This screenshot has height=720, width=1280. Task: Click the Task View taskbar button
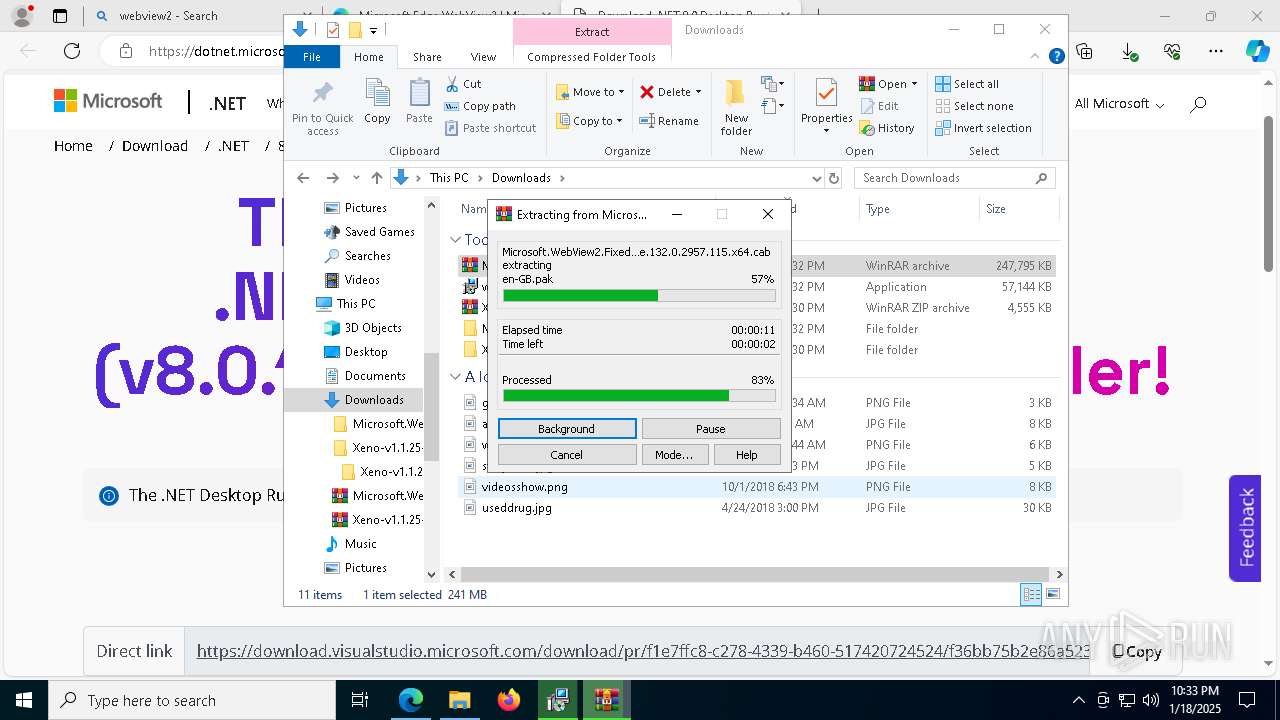(x=360, y=700)
